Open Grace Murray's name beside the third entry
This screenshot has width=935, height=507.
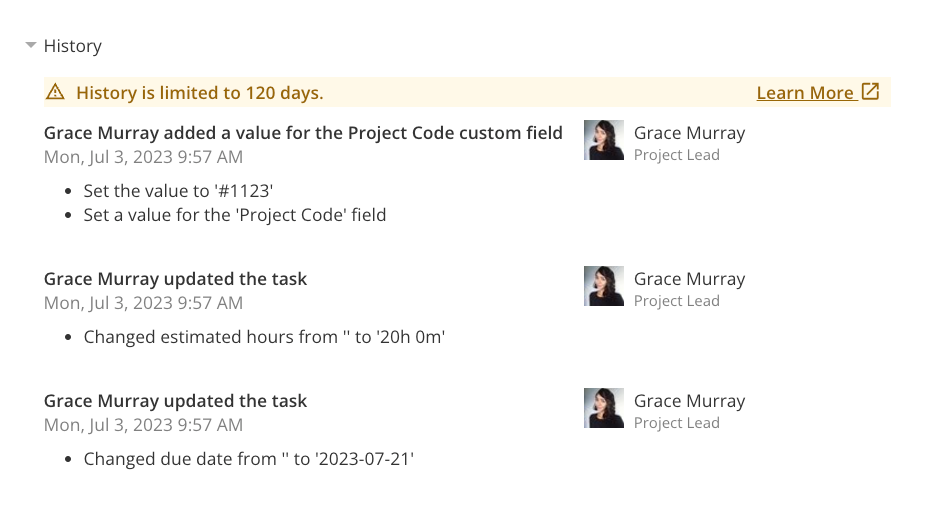point(689,401)
